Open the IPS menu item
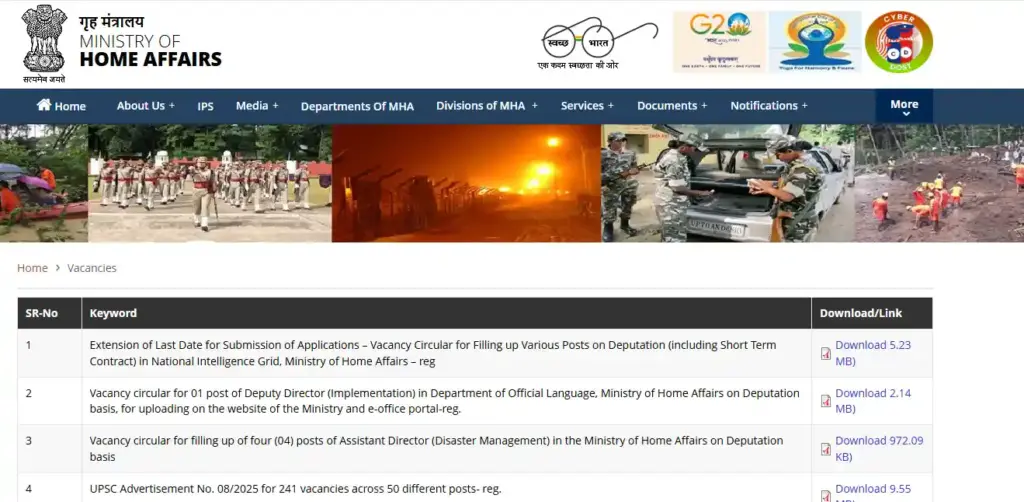The image size is (1024, 502). 205,106
